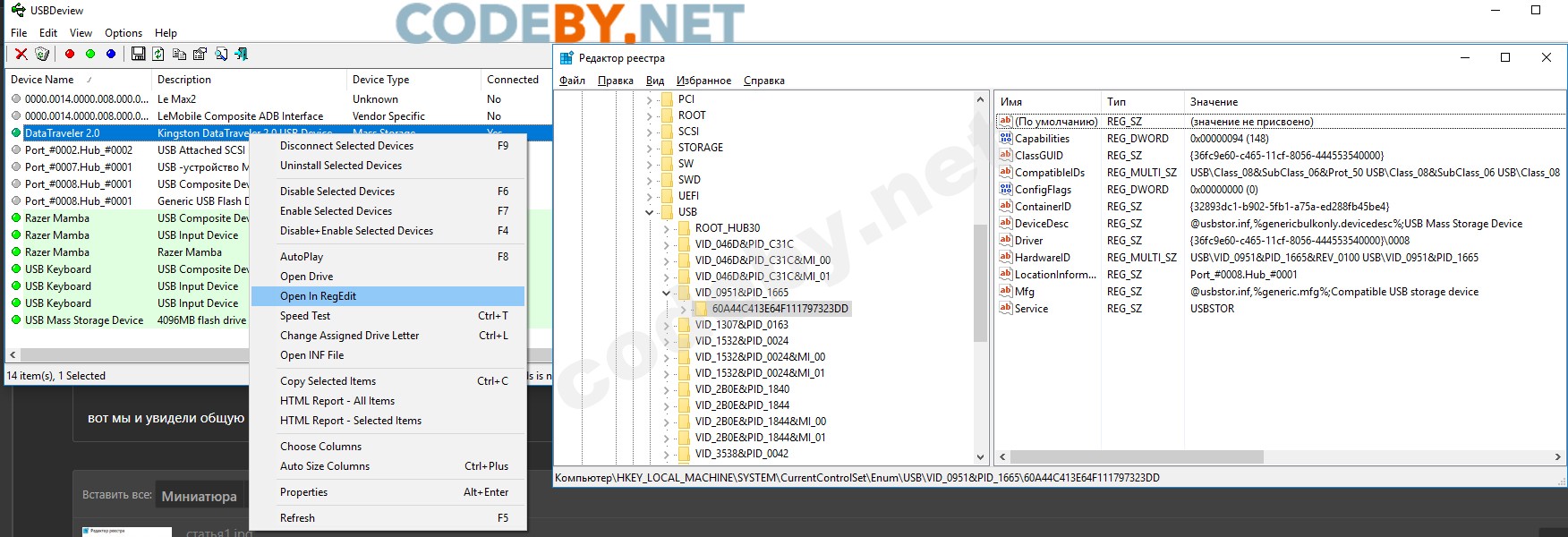
Task: Click the Uninstall recycle bin toolbar icon
Action: 42,55
